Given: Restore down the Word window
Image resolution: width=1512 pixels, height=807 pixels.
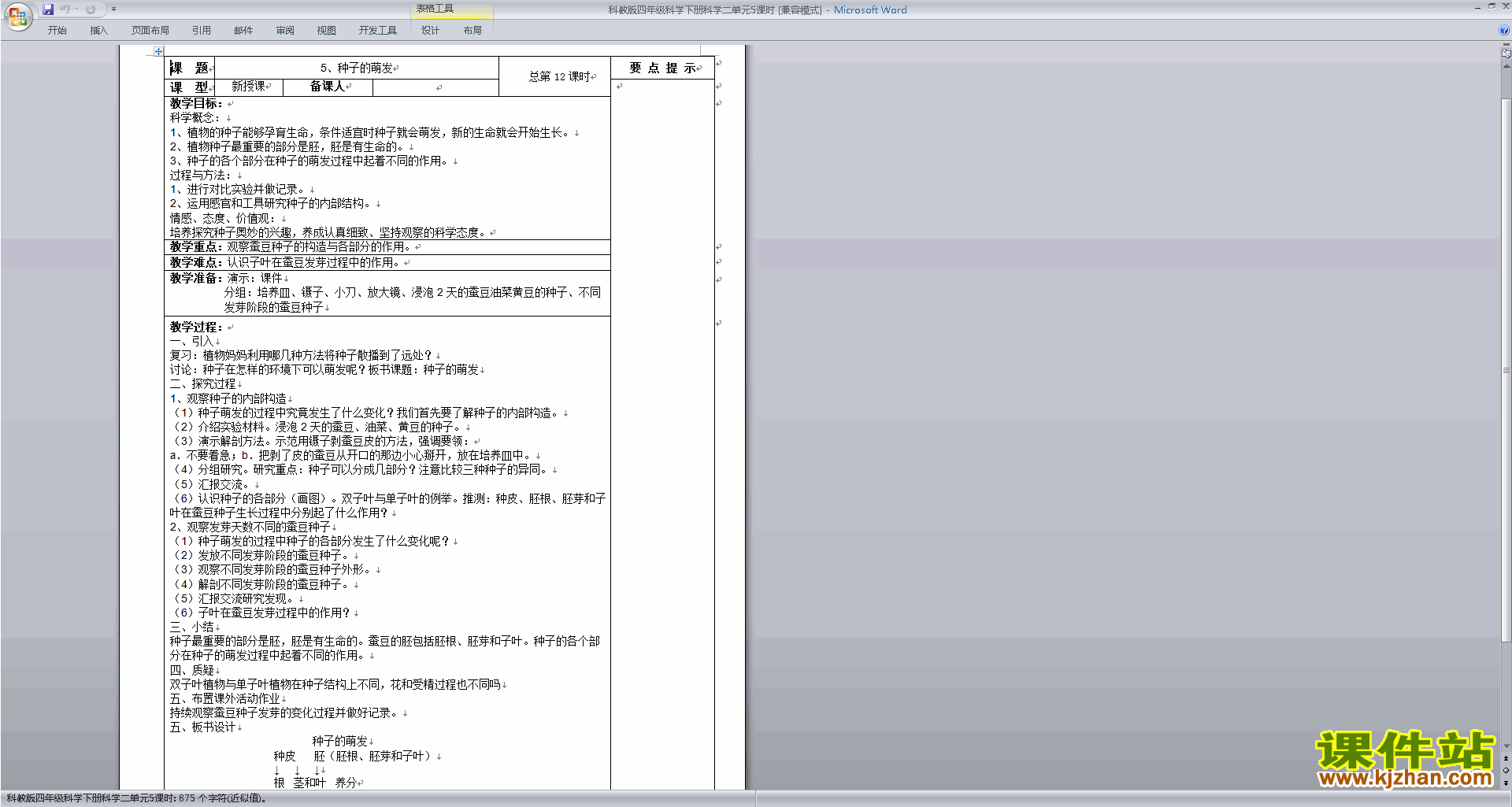Looking at the screenshot, I should click(1492, 6).
